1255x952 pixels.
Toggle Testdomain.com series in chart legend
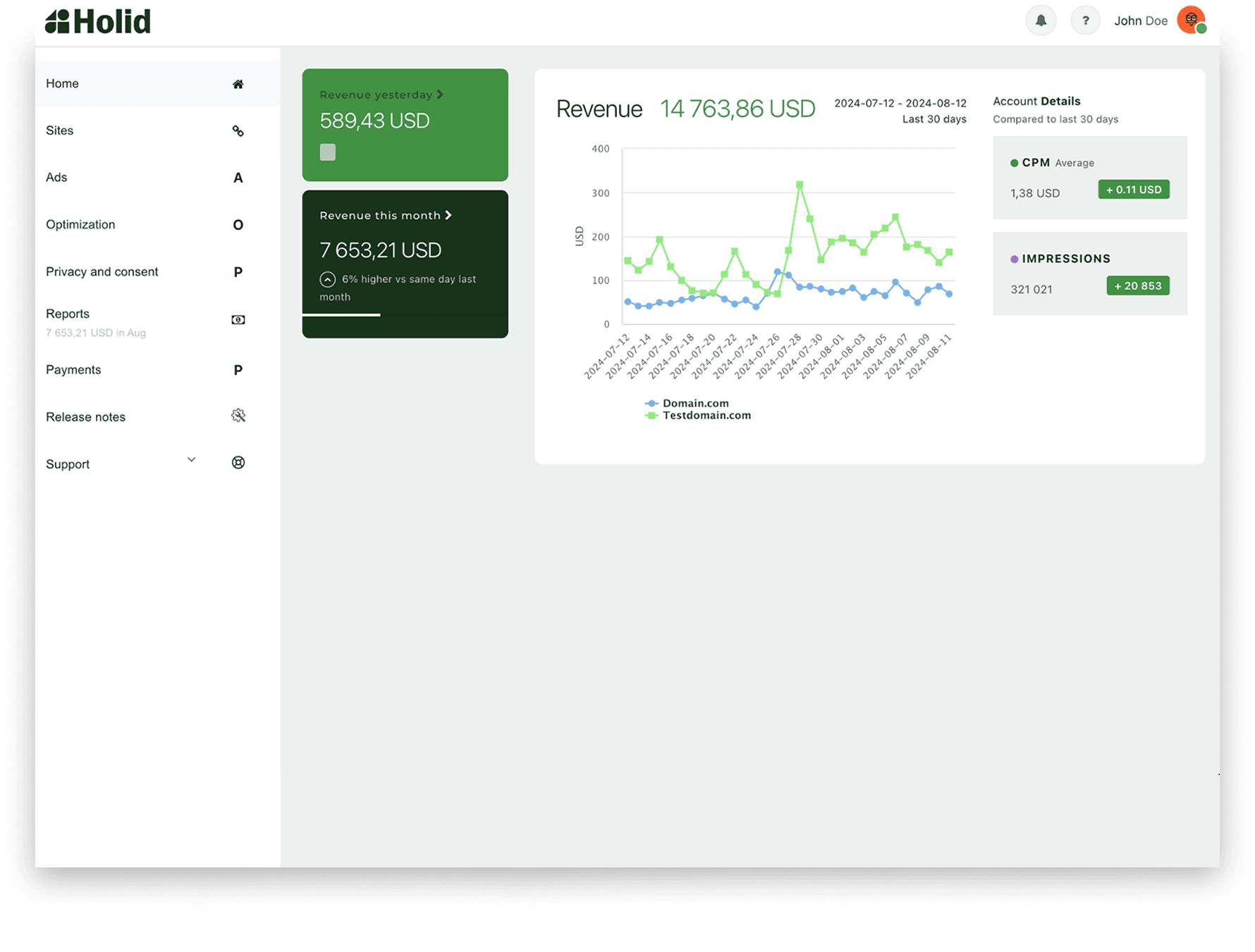698,415
